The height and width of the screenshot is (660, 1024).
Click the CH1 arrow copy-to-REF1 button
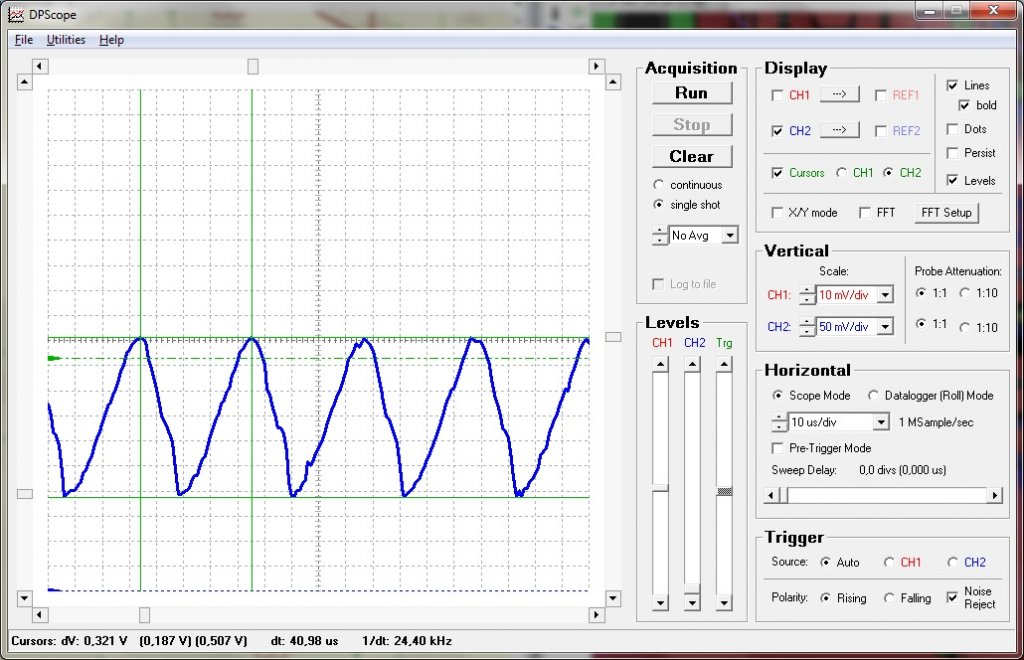(x=840, y=95)
